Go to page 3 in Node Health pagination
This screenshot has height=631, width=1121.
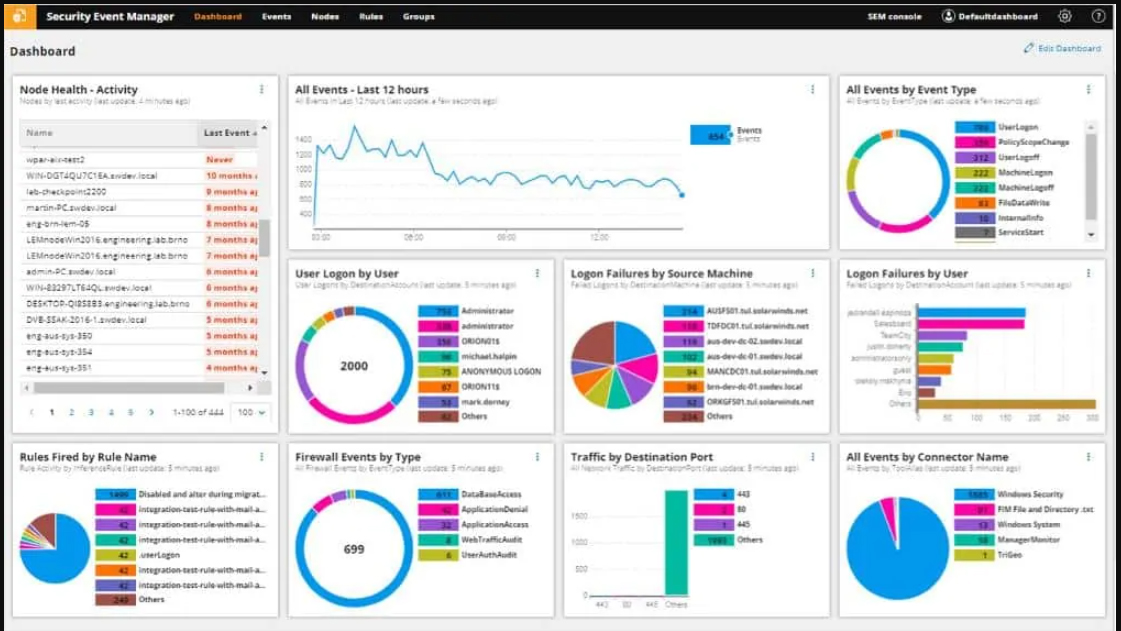91,412
